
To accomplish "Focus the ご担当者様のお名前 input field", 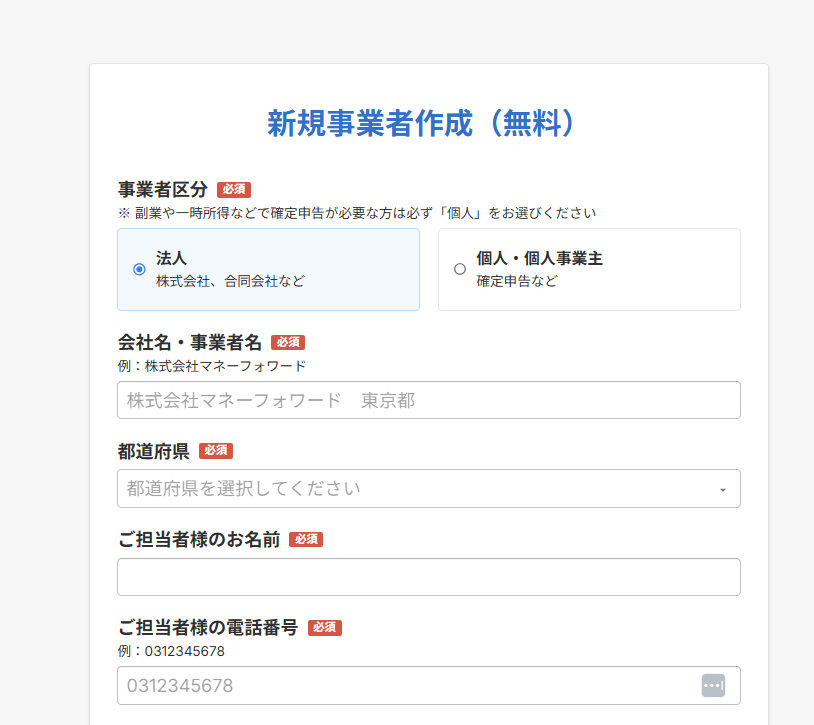I will (x=429, y=577).
